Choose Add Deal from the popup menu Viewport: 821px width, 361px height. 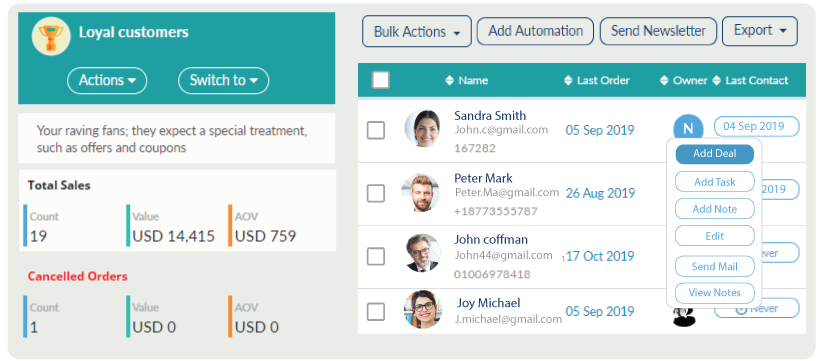tap(715, 154)
